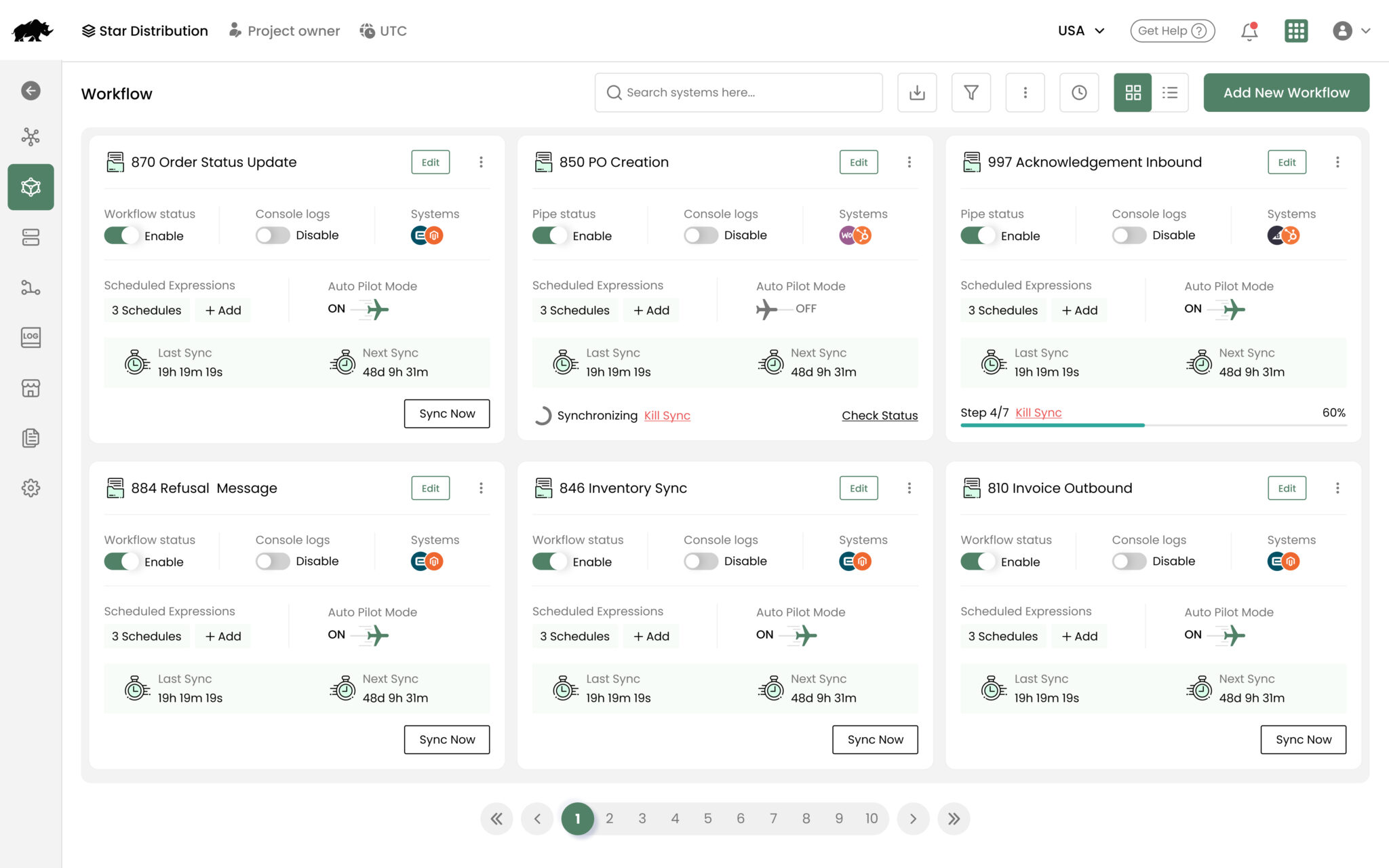Expand the user profile account menu
This screenshot has height=868, width=1389.
tap(1350, 31)
